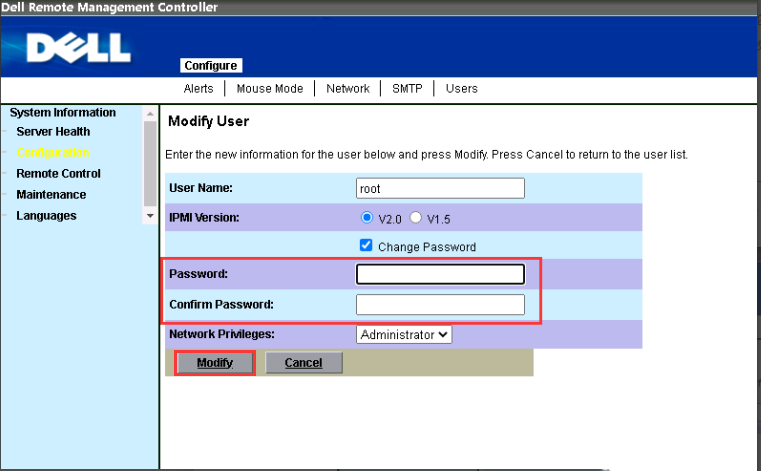
Task: Toggle the Change Password checkbox
Action: coord(366,245)
